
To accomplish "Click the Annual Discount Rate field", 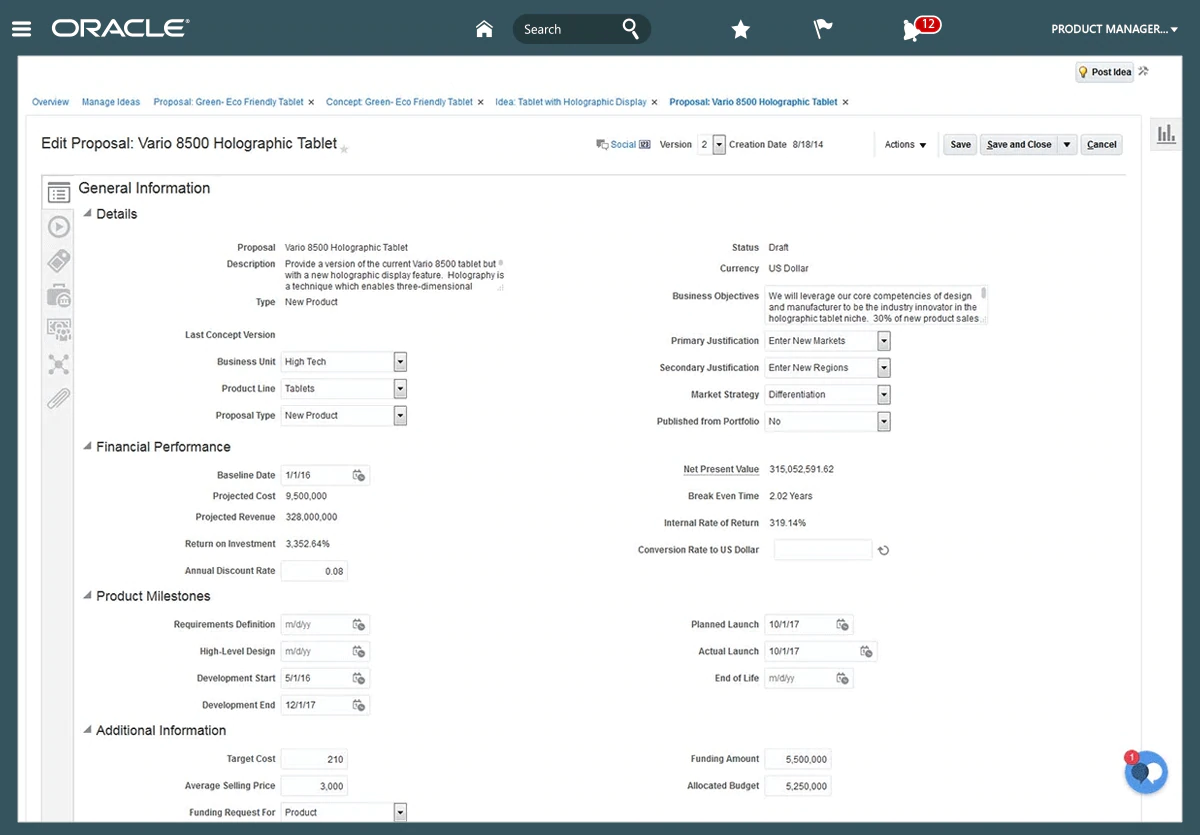I will [314, 571].
